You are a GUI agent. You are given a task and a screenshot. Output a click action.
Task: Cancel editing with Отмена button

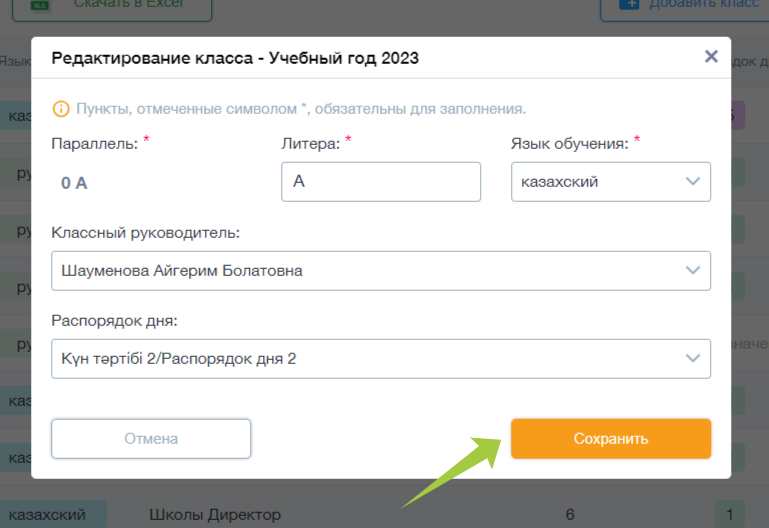[151, 439]
